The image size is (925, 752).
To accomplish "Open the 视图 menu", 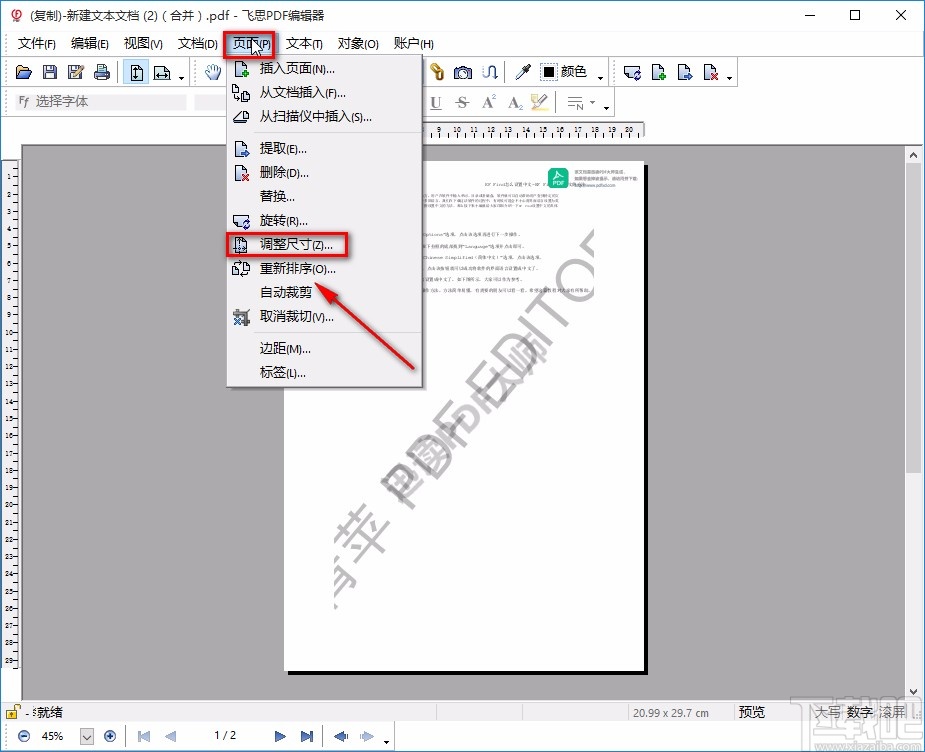I will pyautogui.click(x=143, y=43).
